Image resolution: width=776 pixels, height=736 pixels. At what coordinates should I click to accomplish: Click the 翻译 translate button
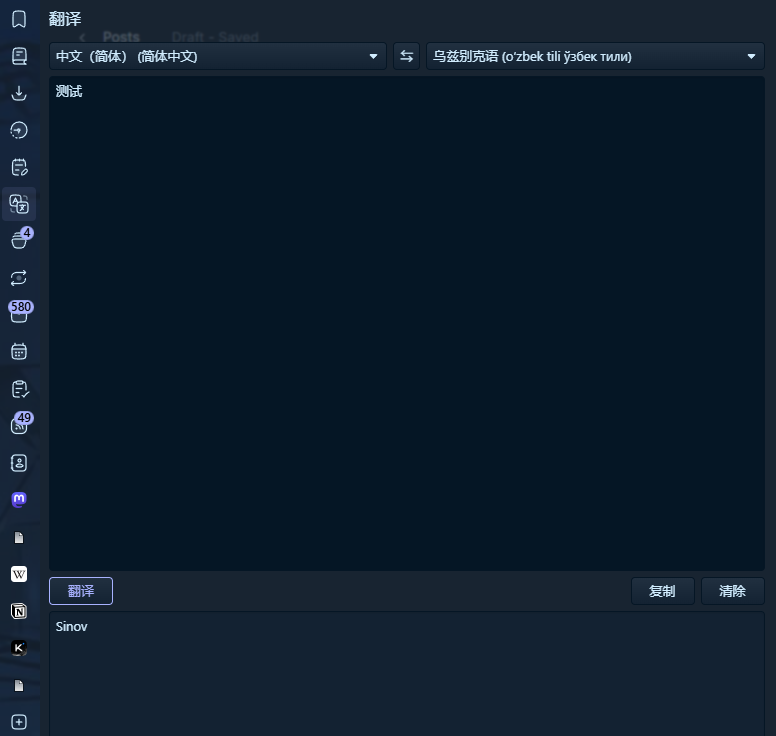[81, 591]
